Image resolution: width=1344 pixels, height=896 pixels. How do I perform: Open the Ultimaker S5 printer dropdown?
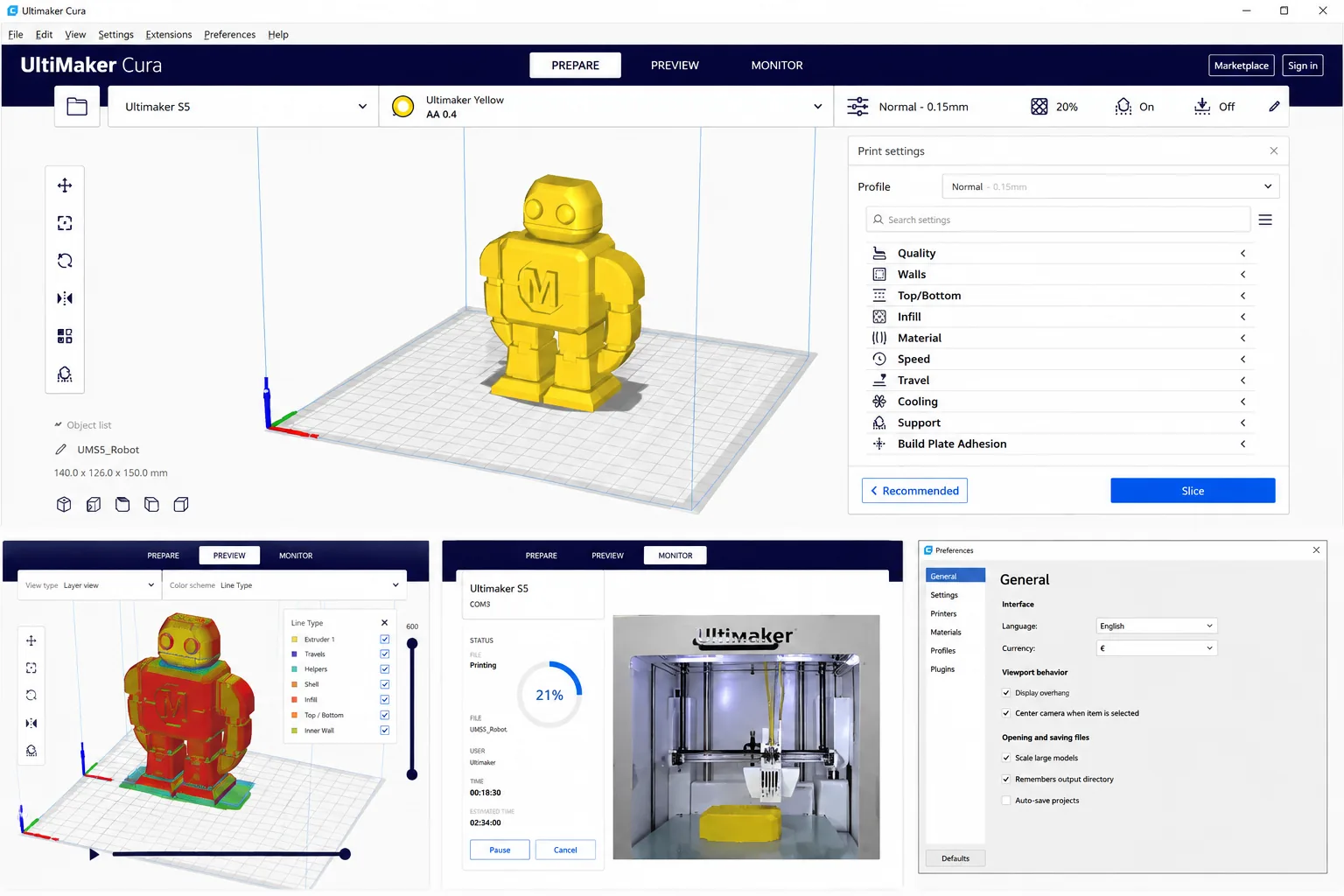(243, 107)
